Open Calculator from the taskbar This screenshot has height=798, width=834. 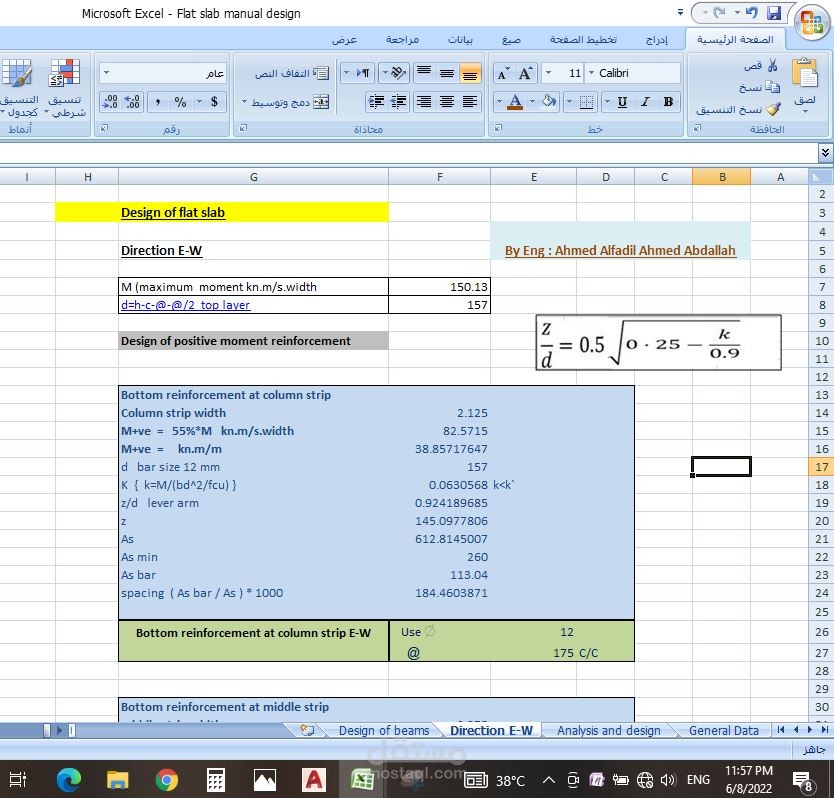215,780
